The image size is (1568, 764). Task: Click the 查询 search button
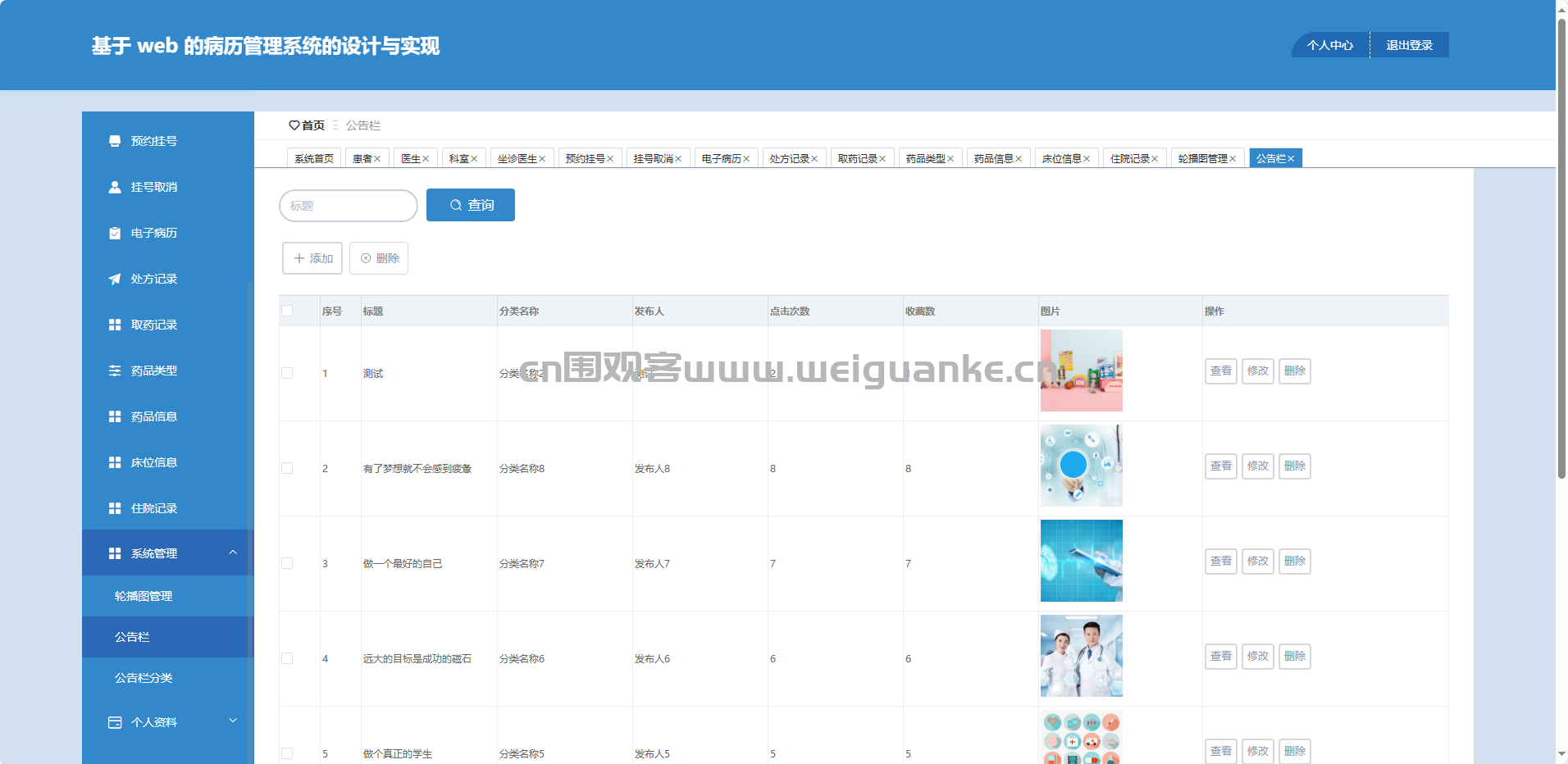[x=471, y=205]
